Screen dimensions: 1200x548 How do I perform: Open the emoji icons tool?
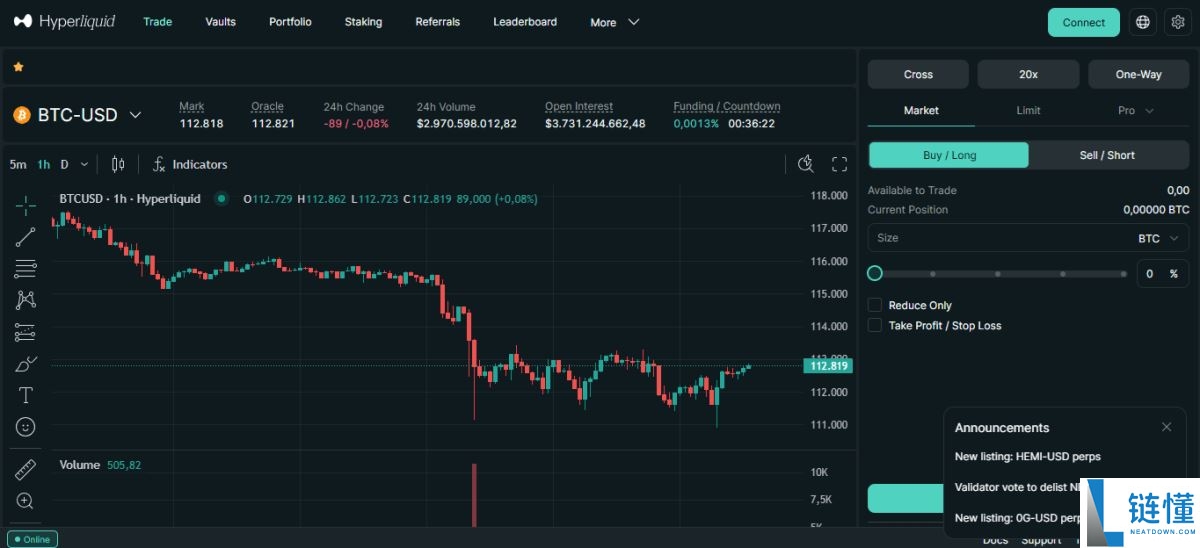25,427
